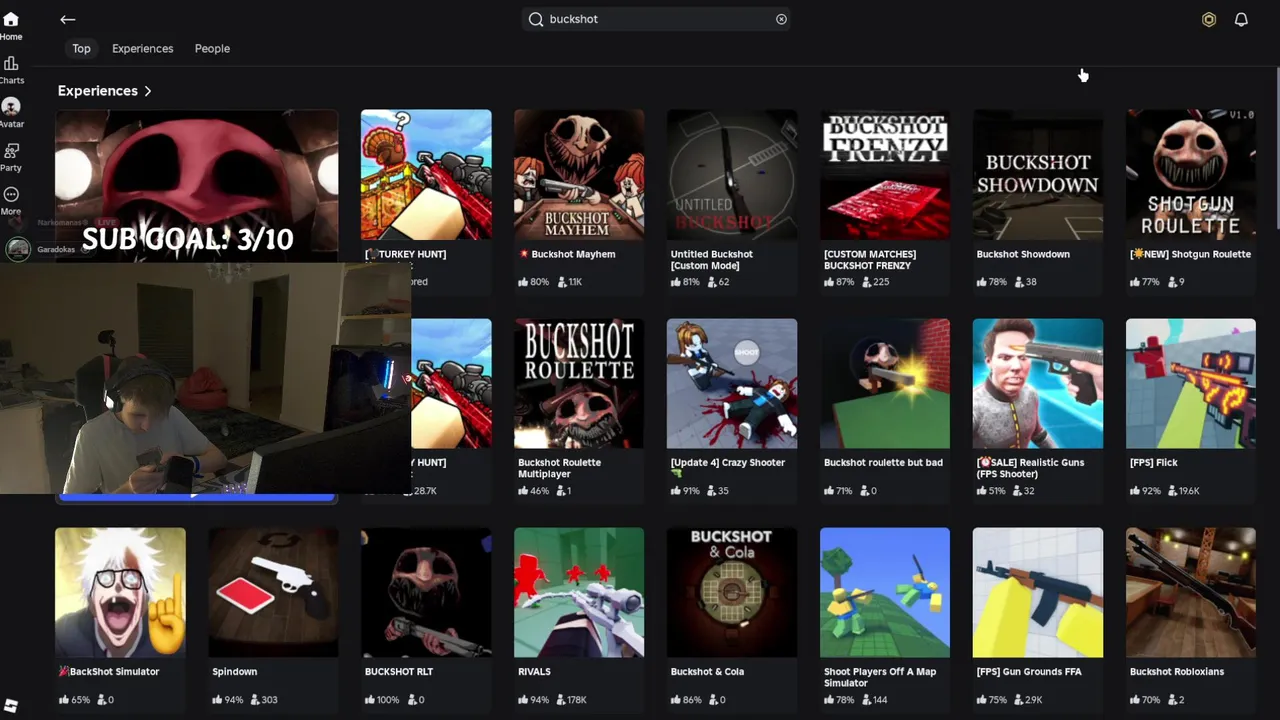Open Realistic Guns FPS Shooter thumbnail

(x=1038, y=384)
